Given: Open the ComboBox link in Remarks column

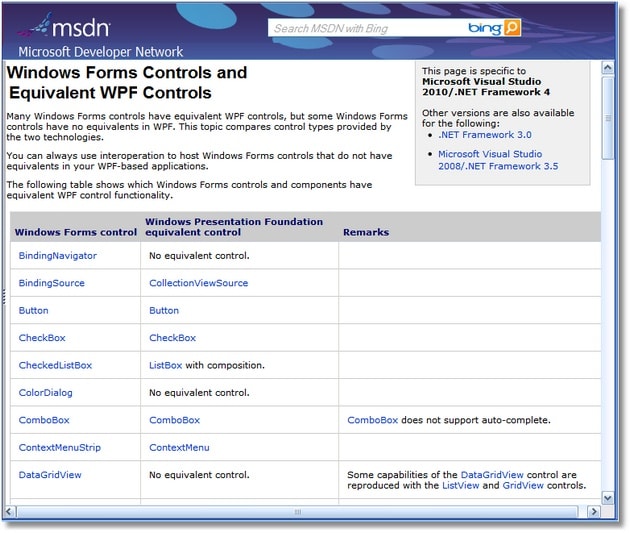Looking at the screenshot, I should (372, 420).
